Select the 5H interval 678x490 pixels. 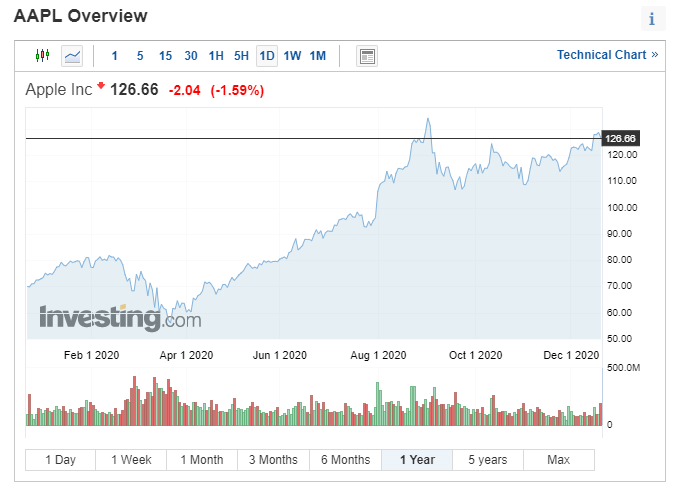click(241, 55)
